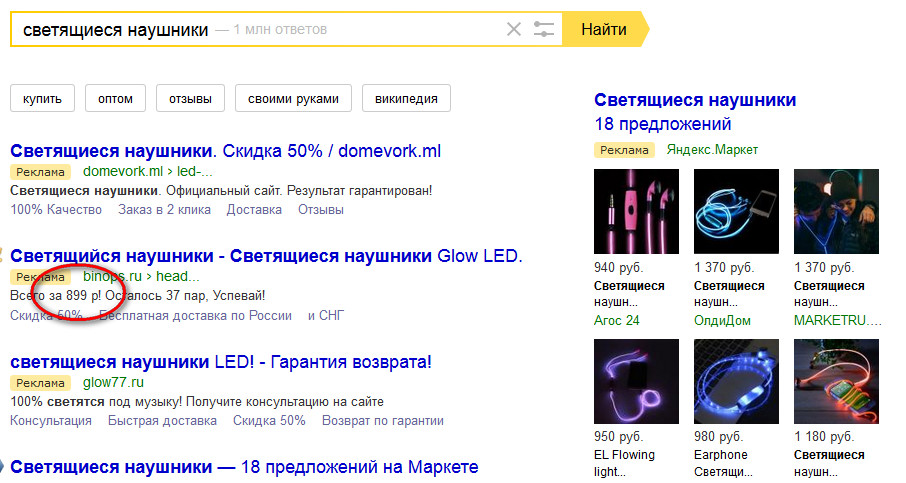The width and height of the screenshot is (906, 483).
Task: Follow the Заказ в 2 клика sitelink
Action: point(164,210)
